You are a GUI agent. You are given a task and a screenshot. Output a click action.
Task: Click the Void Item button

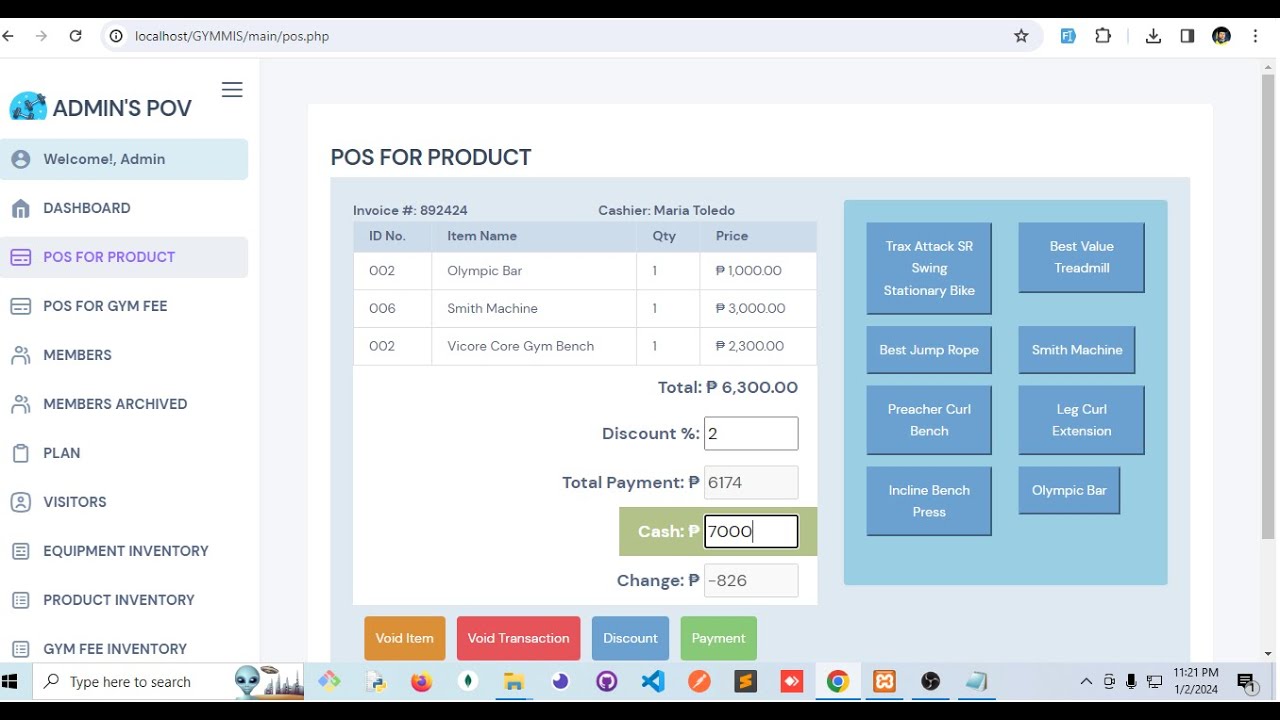click(404, 638)
